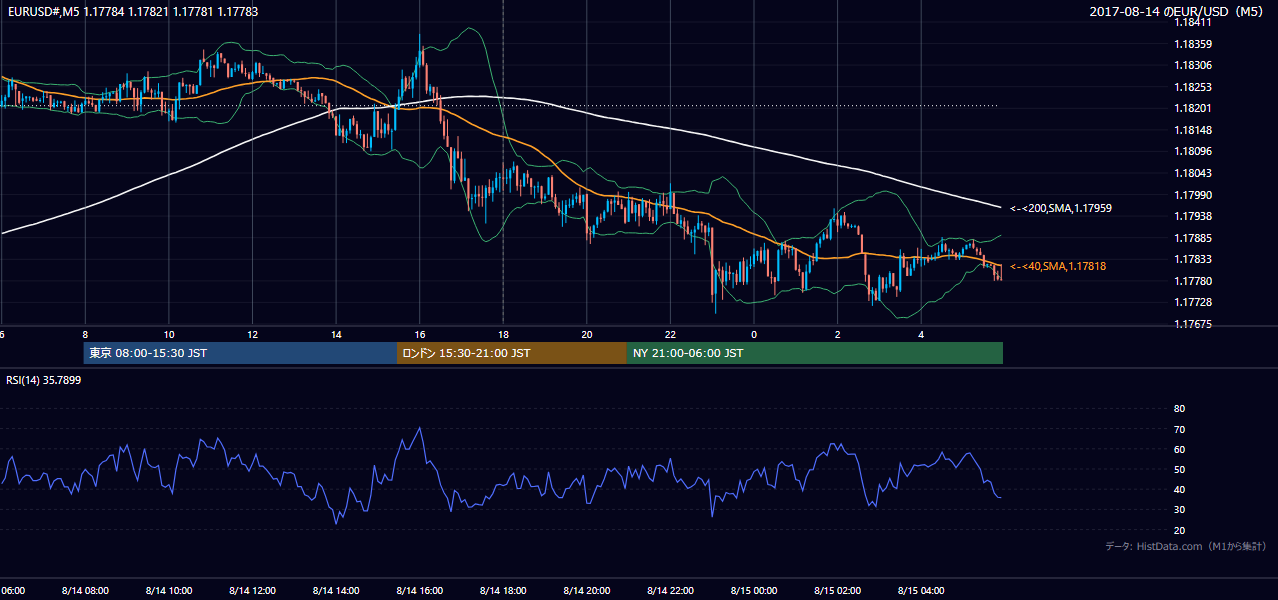This screenshot has width=1278, height=600.
Task: Click the 8/14 16:00 time label
Action: click(x=419, y=590)
